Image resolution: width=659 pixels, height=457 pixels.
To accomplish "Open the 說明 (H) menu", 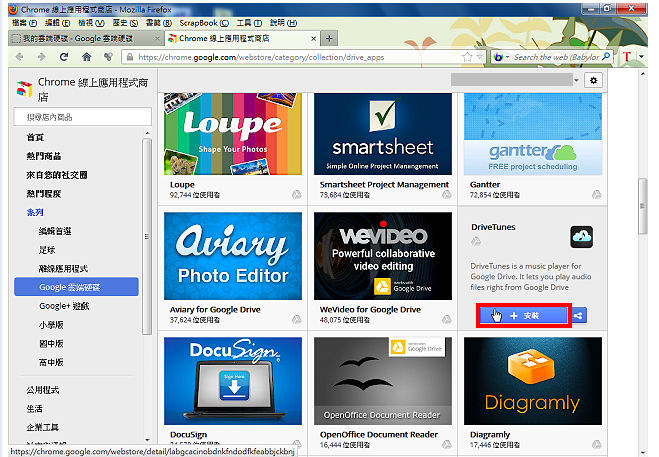I will (x=283, y=23).
